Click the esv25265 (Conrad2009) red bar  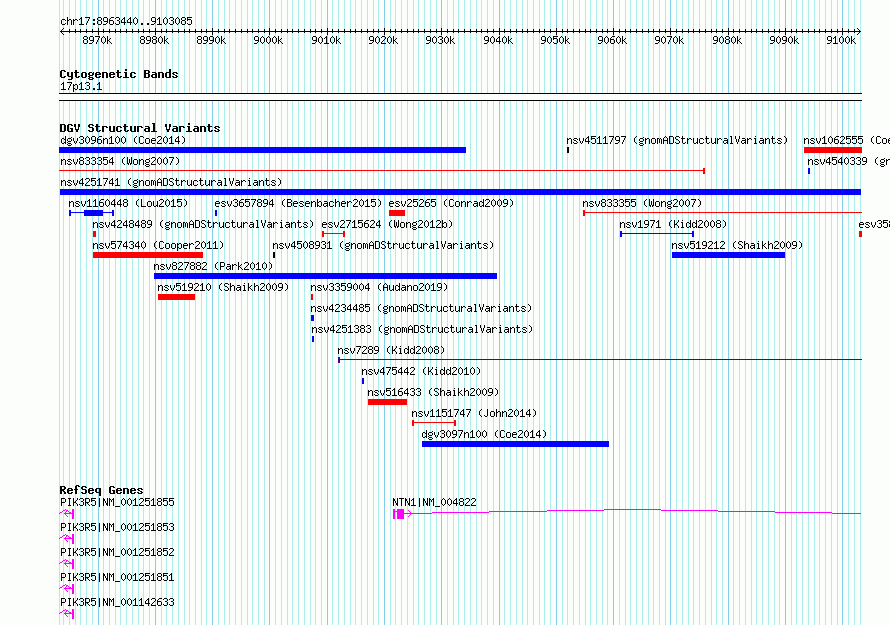(x=397, y=213)
